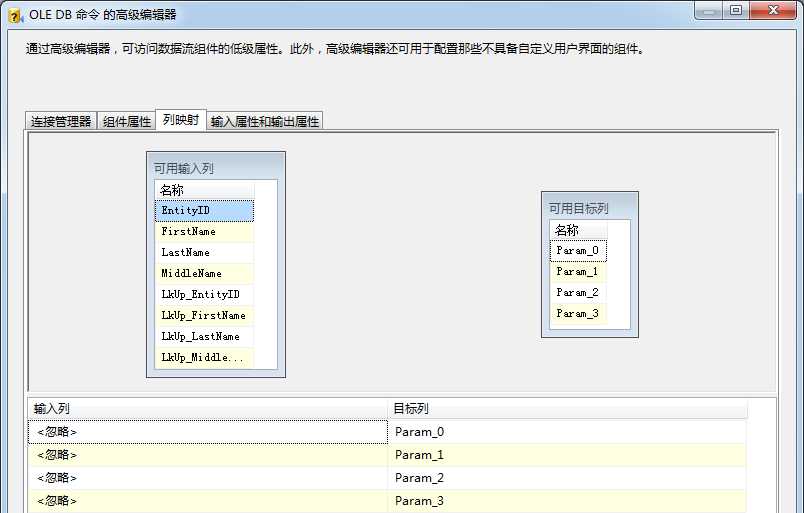Click the 可用输入列 box title

tap(184, 168)
